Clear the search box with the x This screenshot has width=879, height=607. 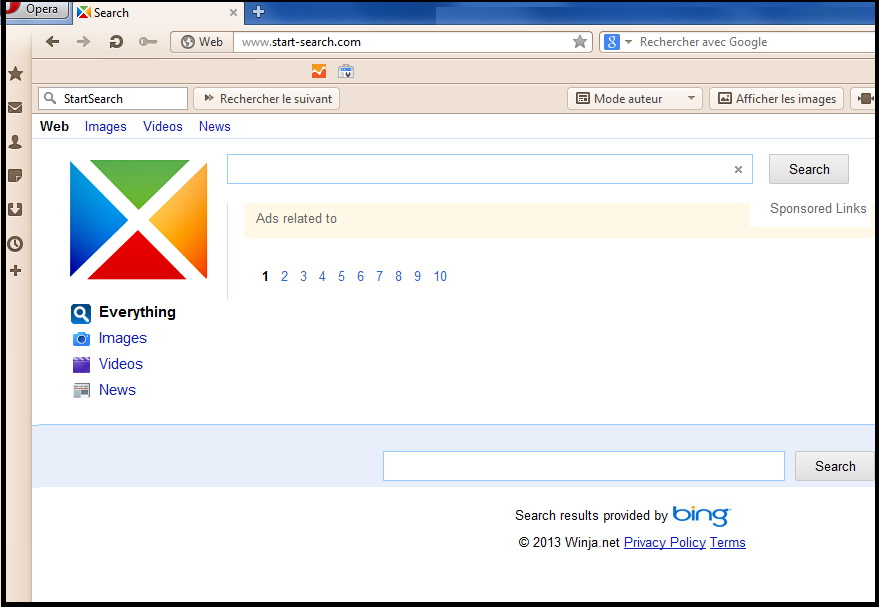click(x=738, y=169)
